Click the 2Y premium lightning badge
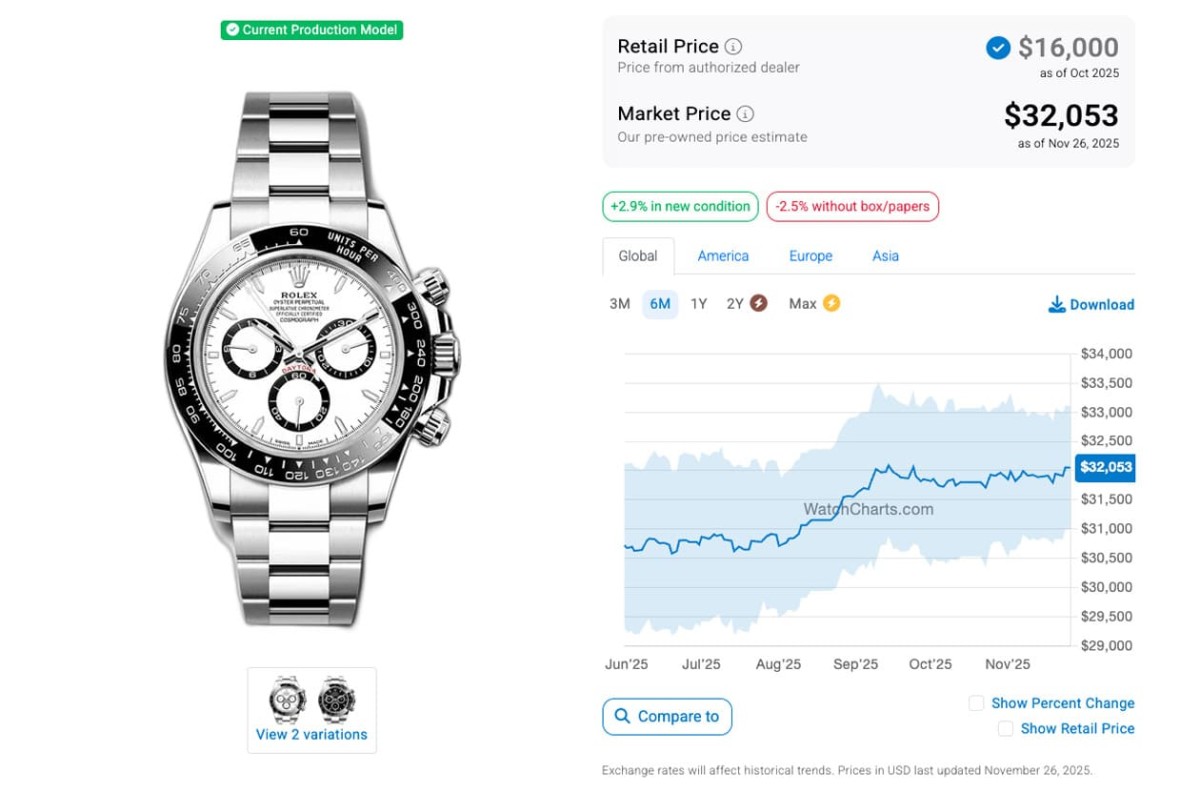 (x=759, y=303)
